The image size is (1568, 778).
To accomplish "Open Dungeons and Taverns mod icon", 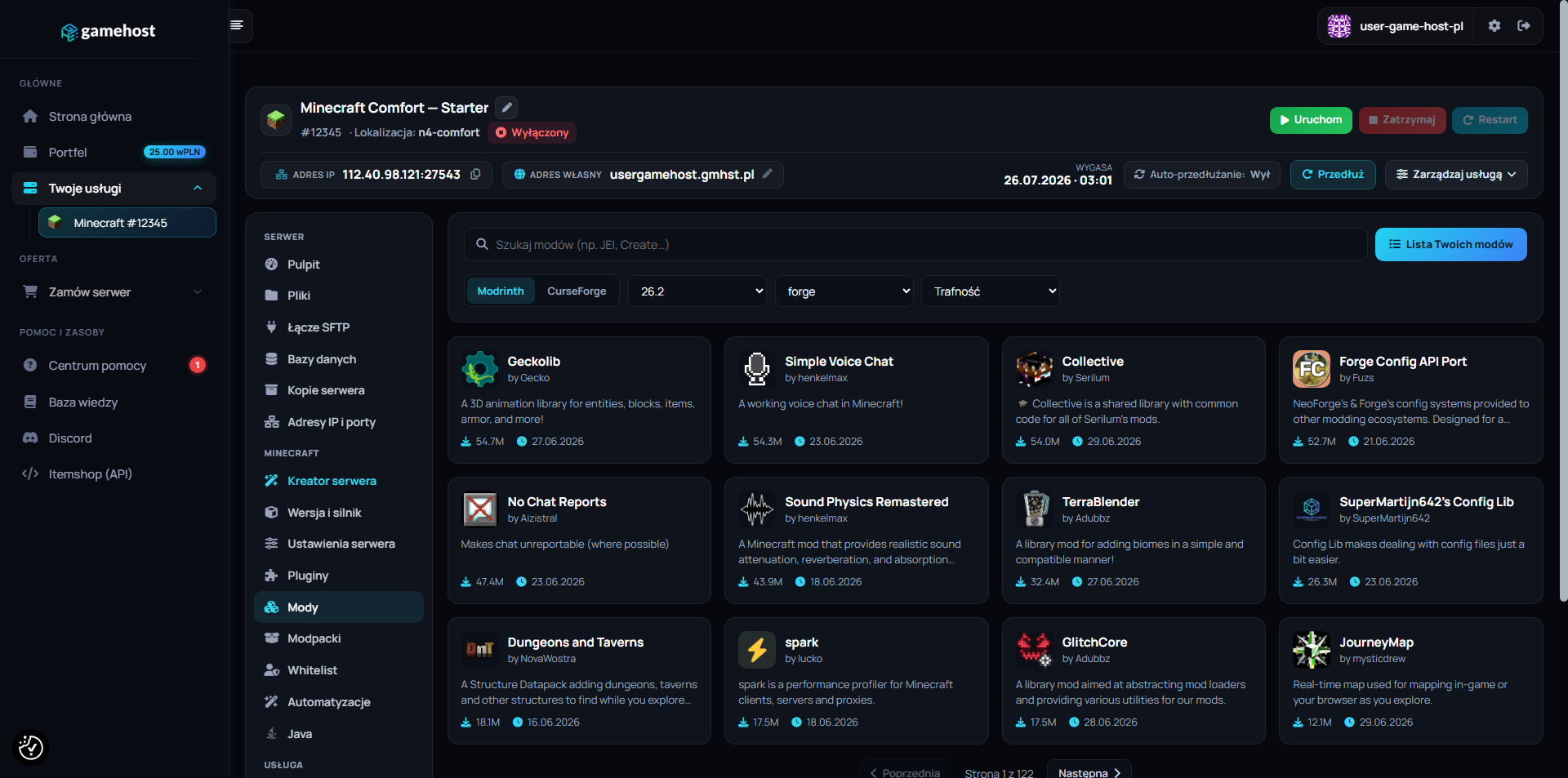I will (x=480, y=650).
